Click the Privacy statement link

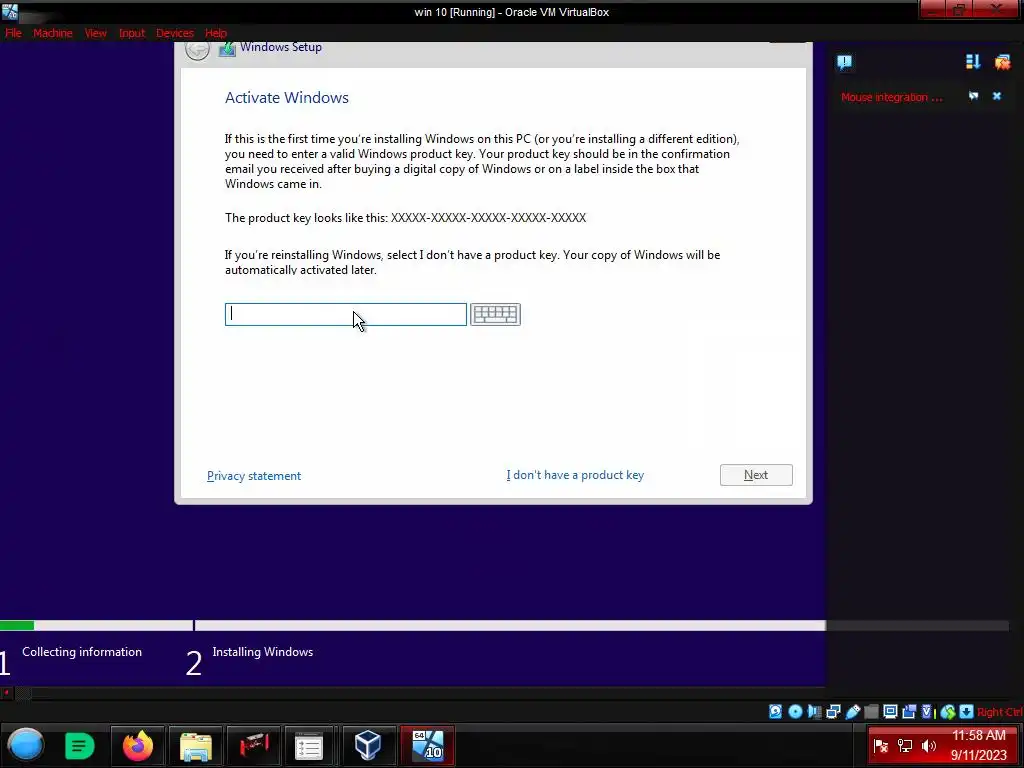tap(254, 476)
